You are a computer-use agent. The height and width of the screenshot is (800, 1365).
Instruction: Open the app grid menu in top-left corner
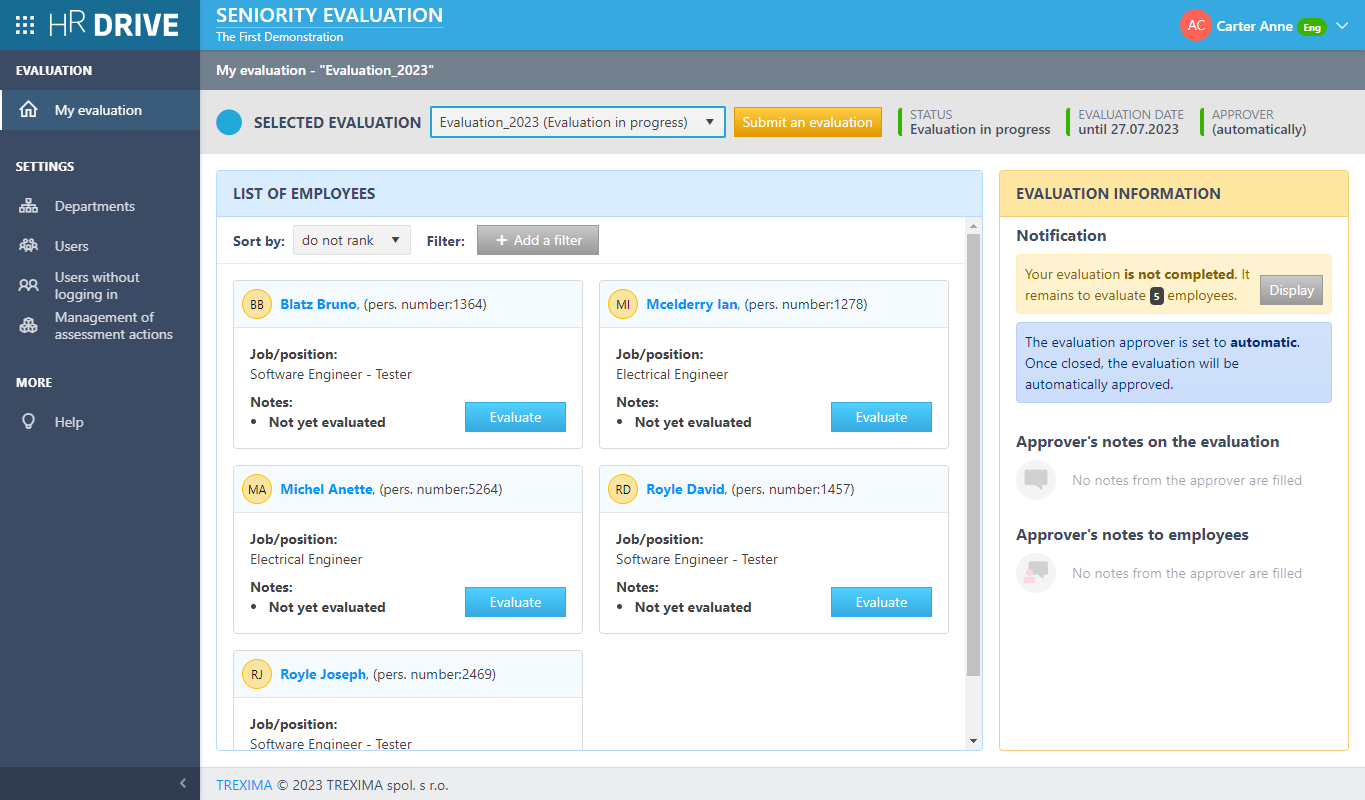[x=25, y=24]
